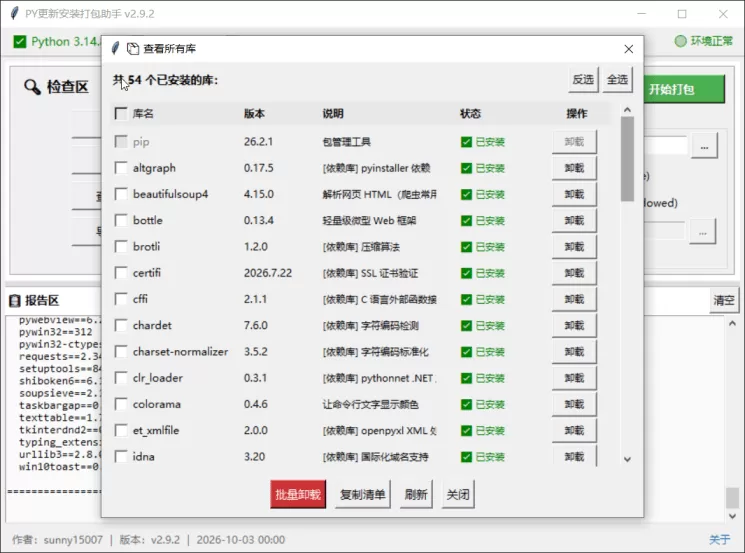
Task: Click the 反选 invert selection button
Action: pyautogui.click(x=583, y=80)
